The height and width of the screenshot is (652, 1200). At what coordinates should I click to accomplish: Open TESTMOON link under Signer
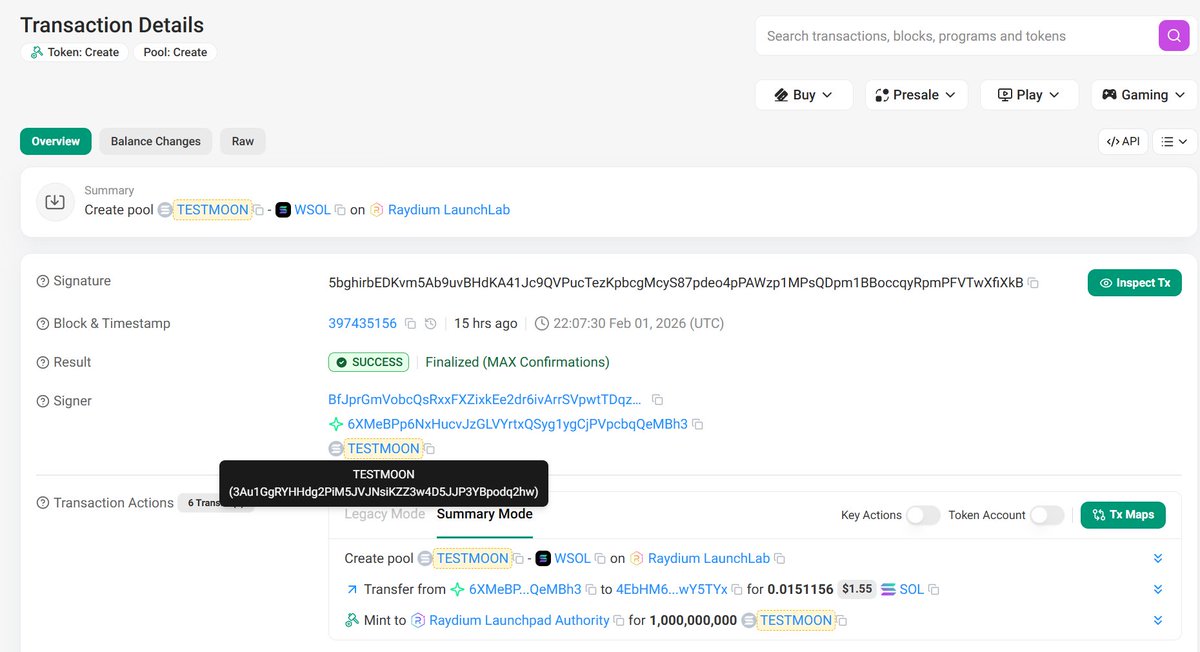[x=384, y=449]
